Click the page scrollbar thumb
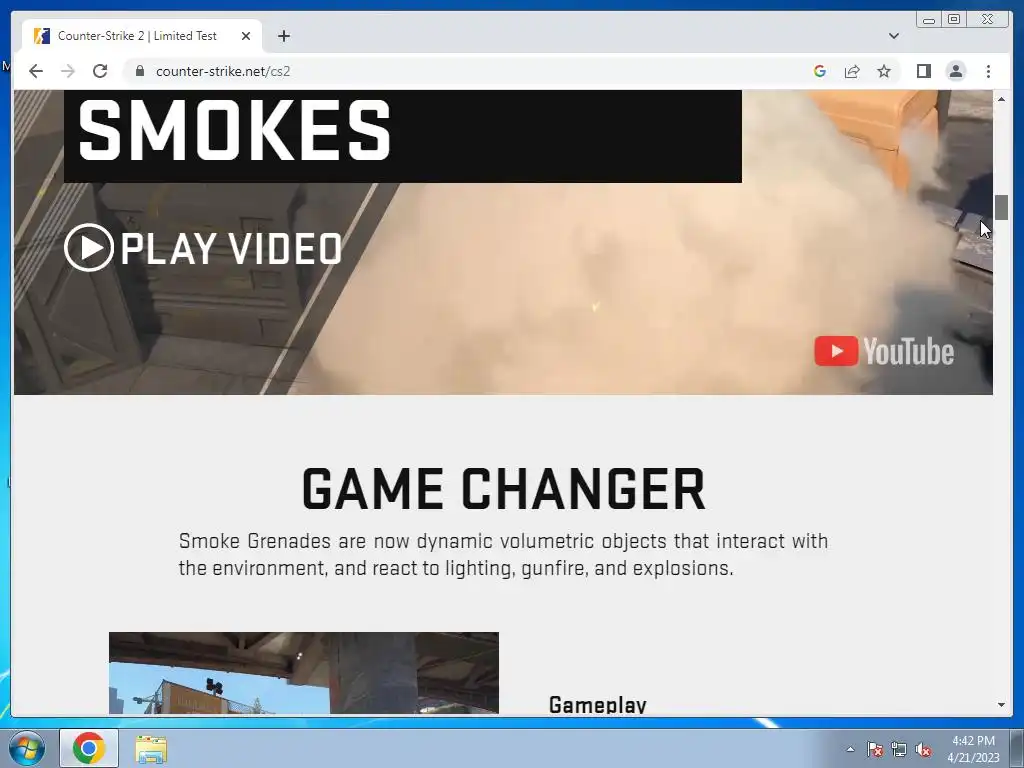The height and width of the screenshot is (768, 1024). click(1001, 208)
